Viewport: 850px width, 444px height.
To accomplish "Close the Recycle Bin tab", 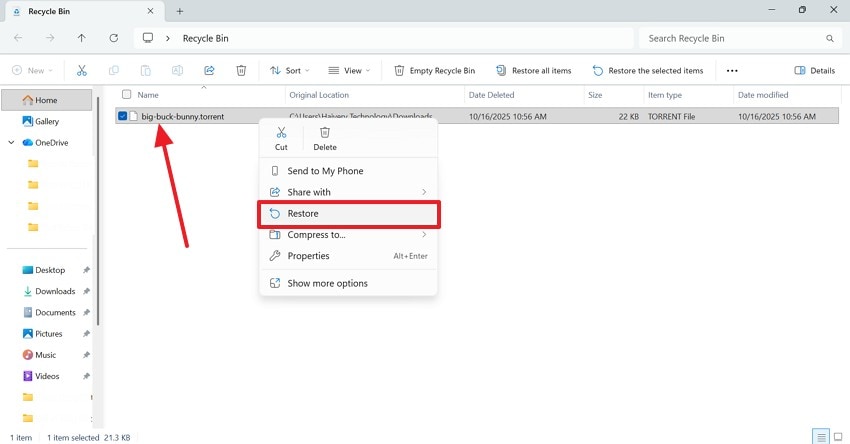I will pos(150,11).
